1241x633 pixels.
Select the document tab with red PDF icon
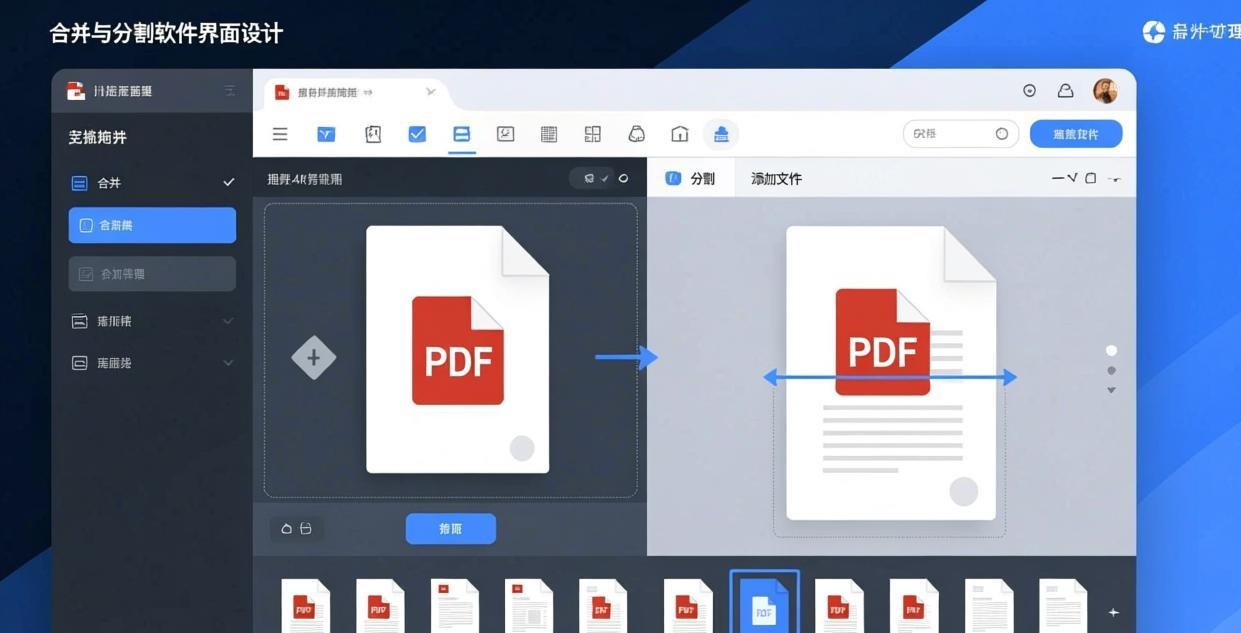click(x=357, y=92)
